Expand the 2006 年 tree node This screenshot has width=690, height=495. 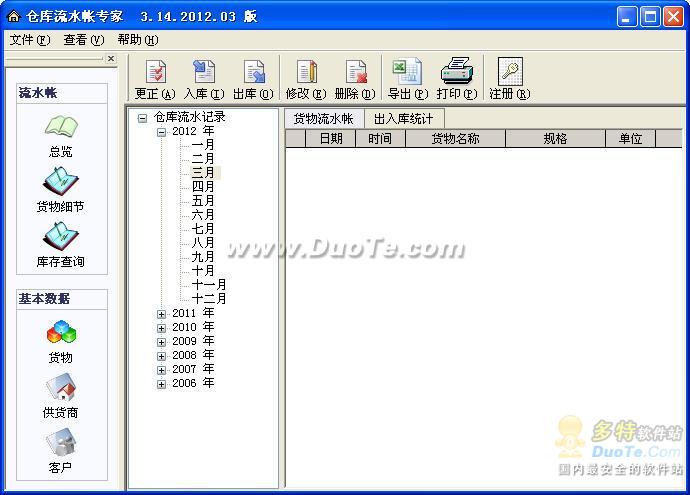click(161, 385)
